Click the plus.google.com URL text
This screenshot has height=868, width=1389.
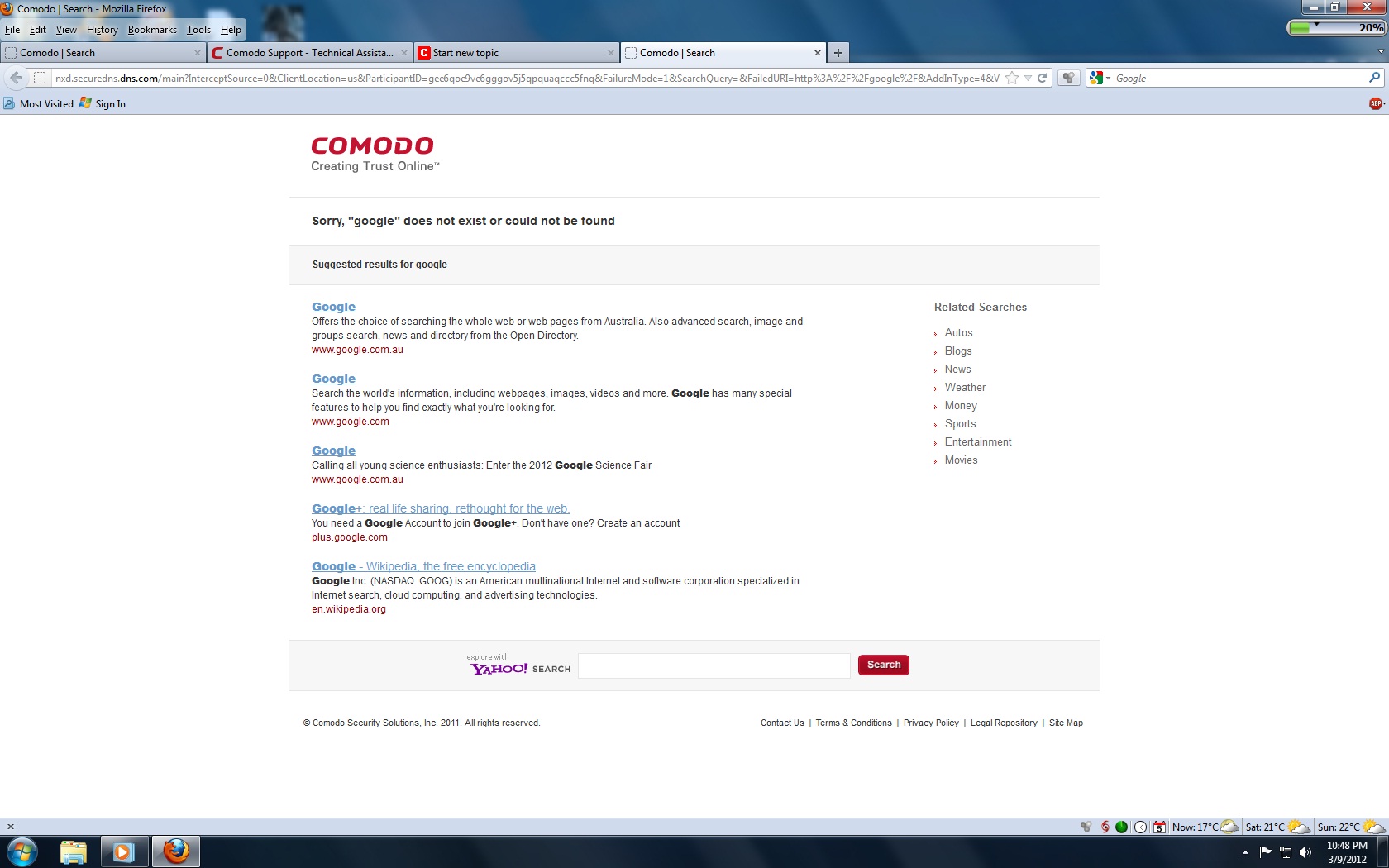[x=350, y=537]
